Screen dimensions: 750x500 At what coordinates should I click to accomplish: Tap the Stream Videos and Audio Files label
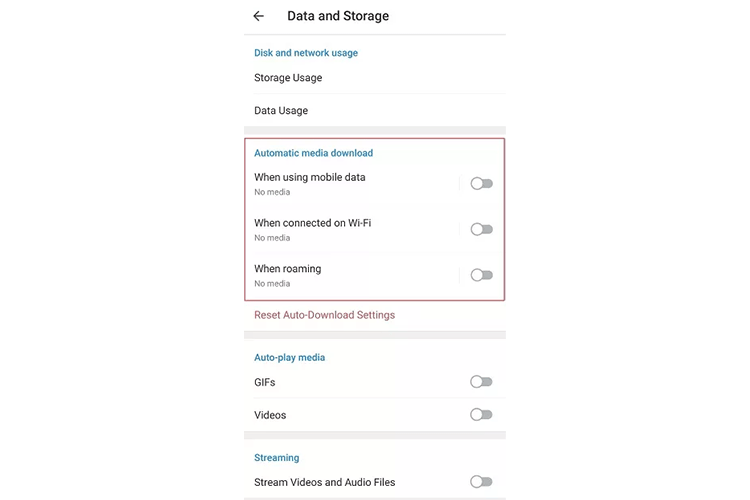(x=324, y=482)
